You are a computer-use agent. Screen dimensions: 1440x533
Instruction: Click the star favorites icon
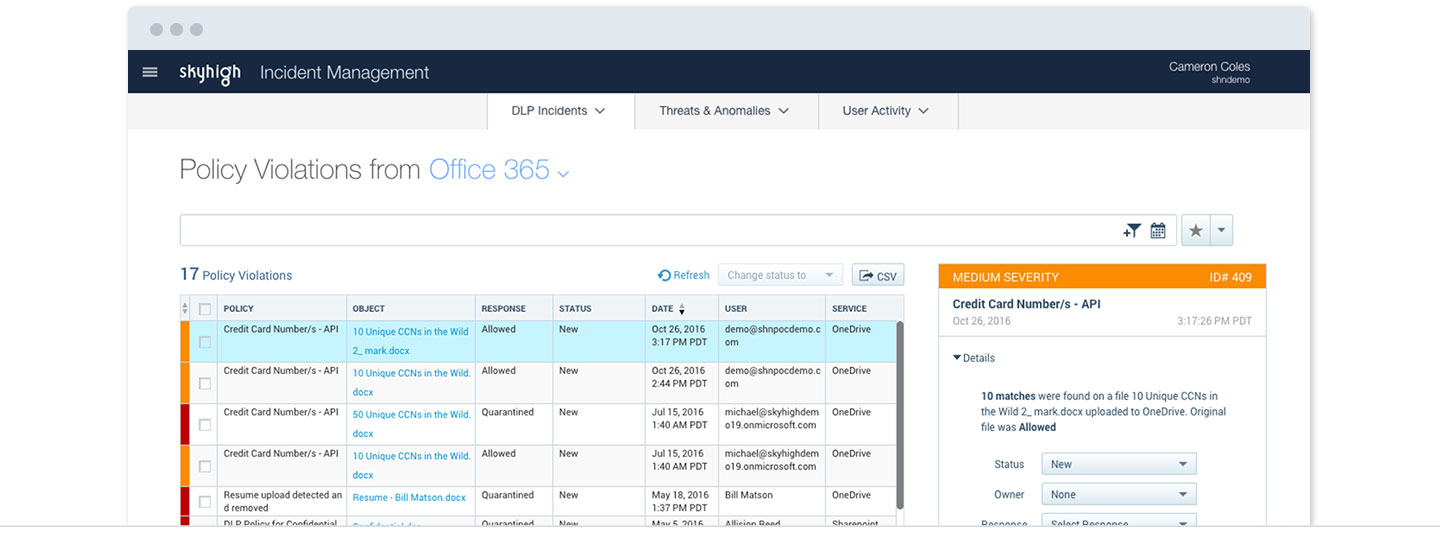click(1196, 231)
